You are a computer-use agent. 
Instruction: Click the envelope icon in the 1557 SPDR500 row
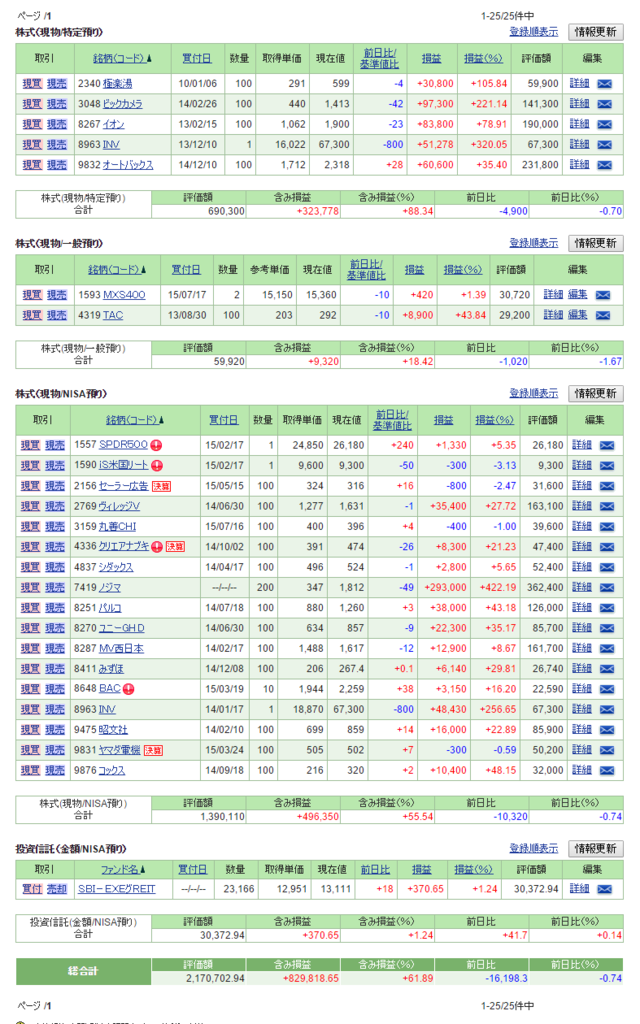point(607,445)
